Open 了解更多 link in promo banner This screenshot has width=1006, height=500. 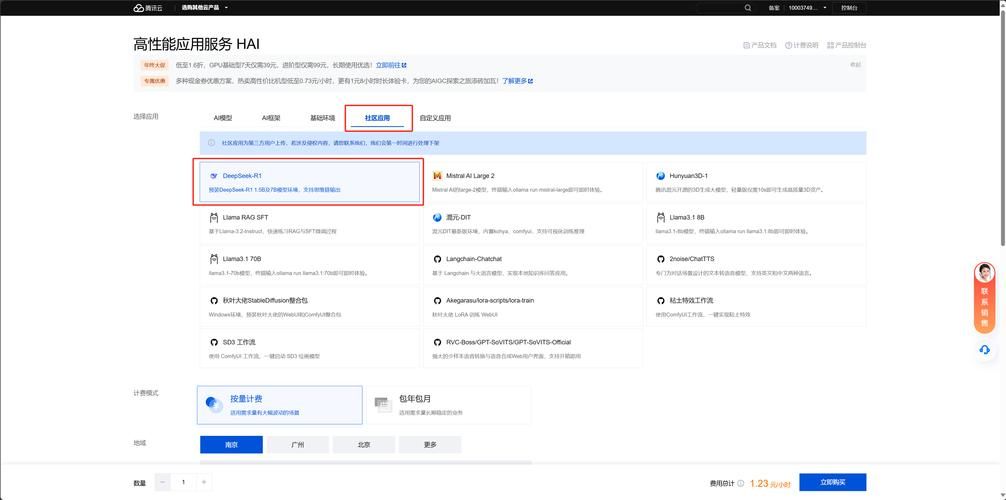(x=517, y=81)
